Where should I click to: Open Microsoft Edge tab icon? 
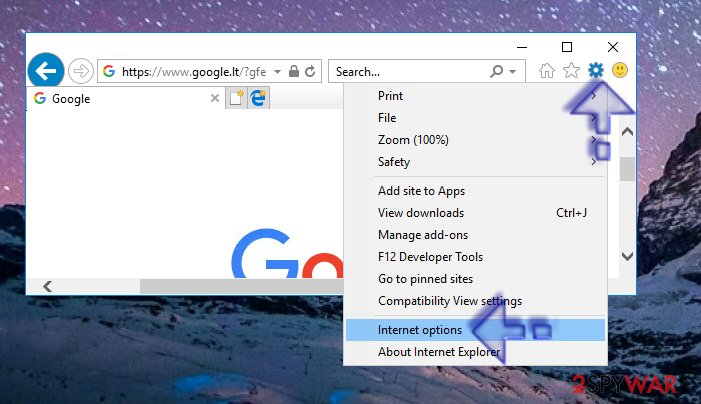pyautogui.click(x=258, y=98)
